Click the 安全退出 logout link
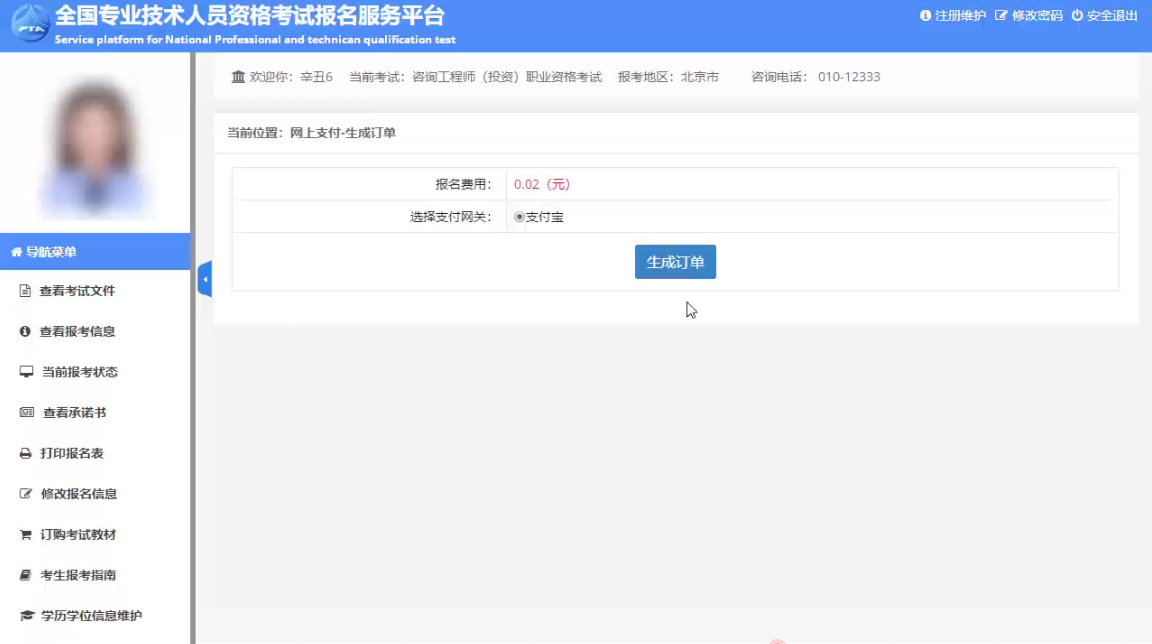Image resolution: width=1152 pixels, height=644 pixels. (x=1105, y=16)
